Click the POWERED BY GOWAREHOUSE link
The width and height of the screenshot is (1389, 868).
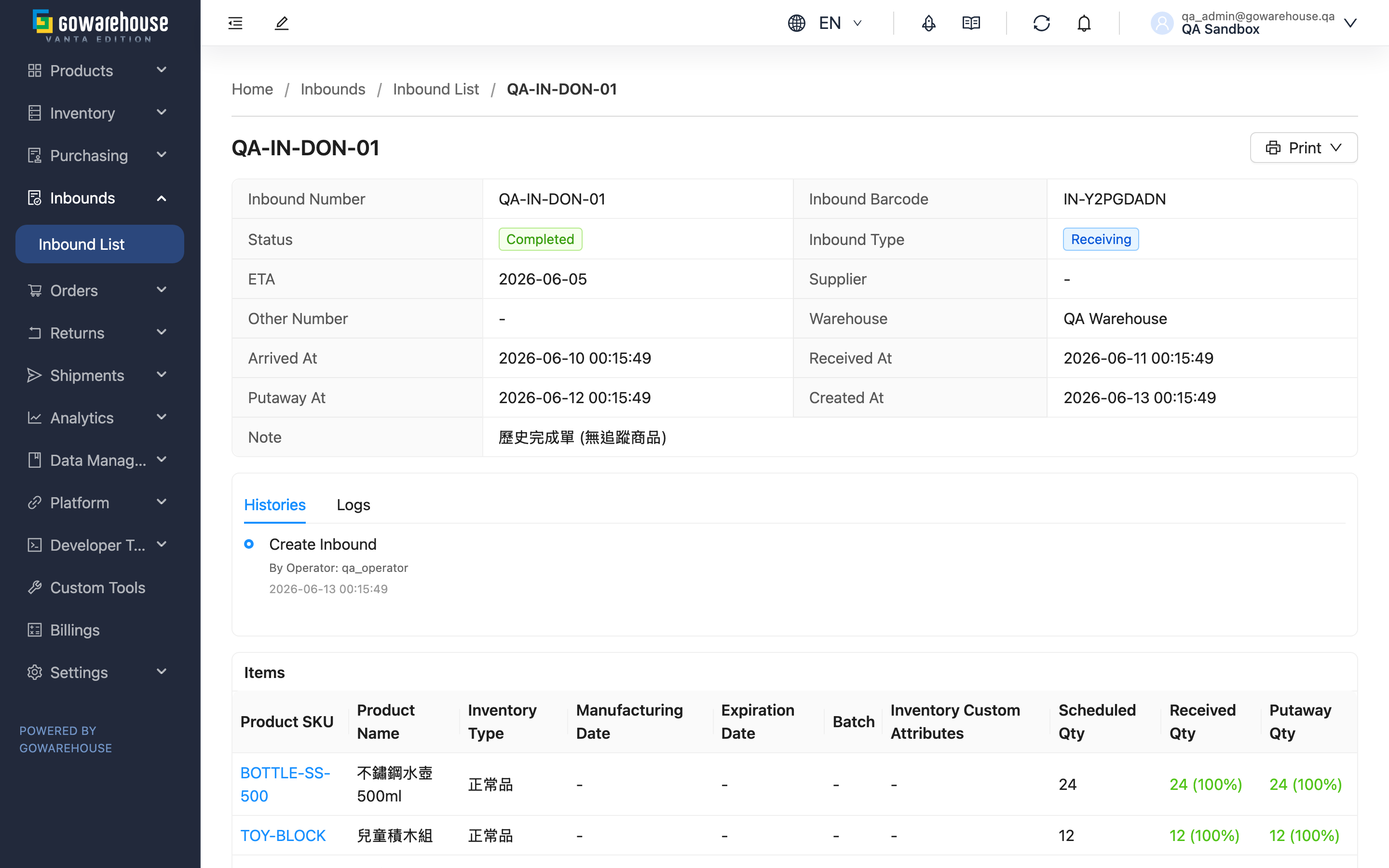click(x=66, y=739)
